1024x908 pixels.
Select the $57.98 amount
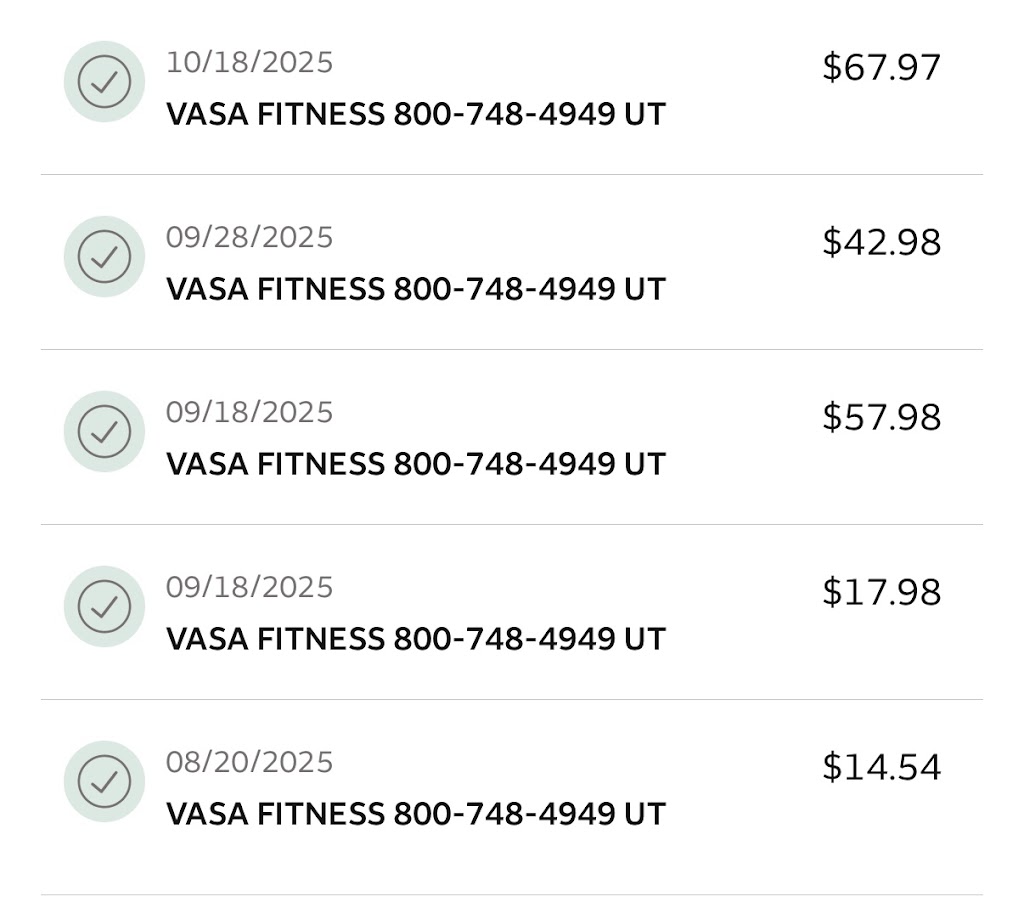[x=881, y=418]
